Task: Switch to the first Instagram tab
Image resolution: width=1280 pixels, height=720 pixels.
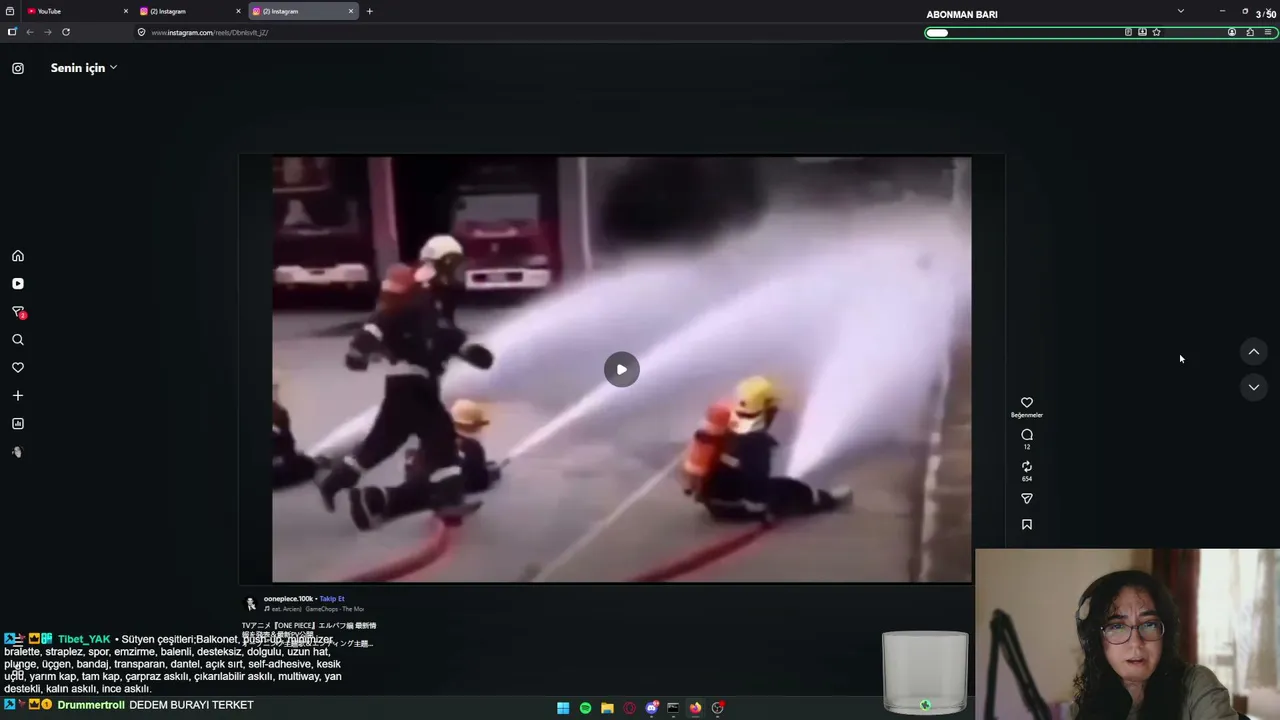Action: pos(188,11)
